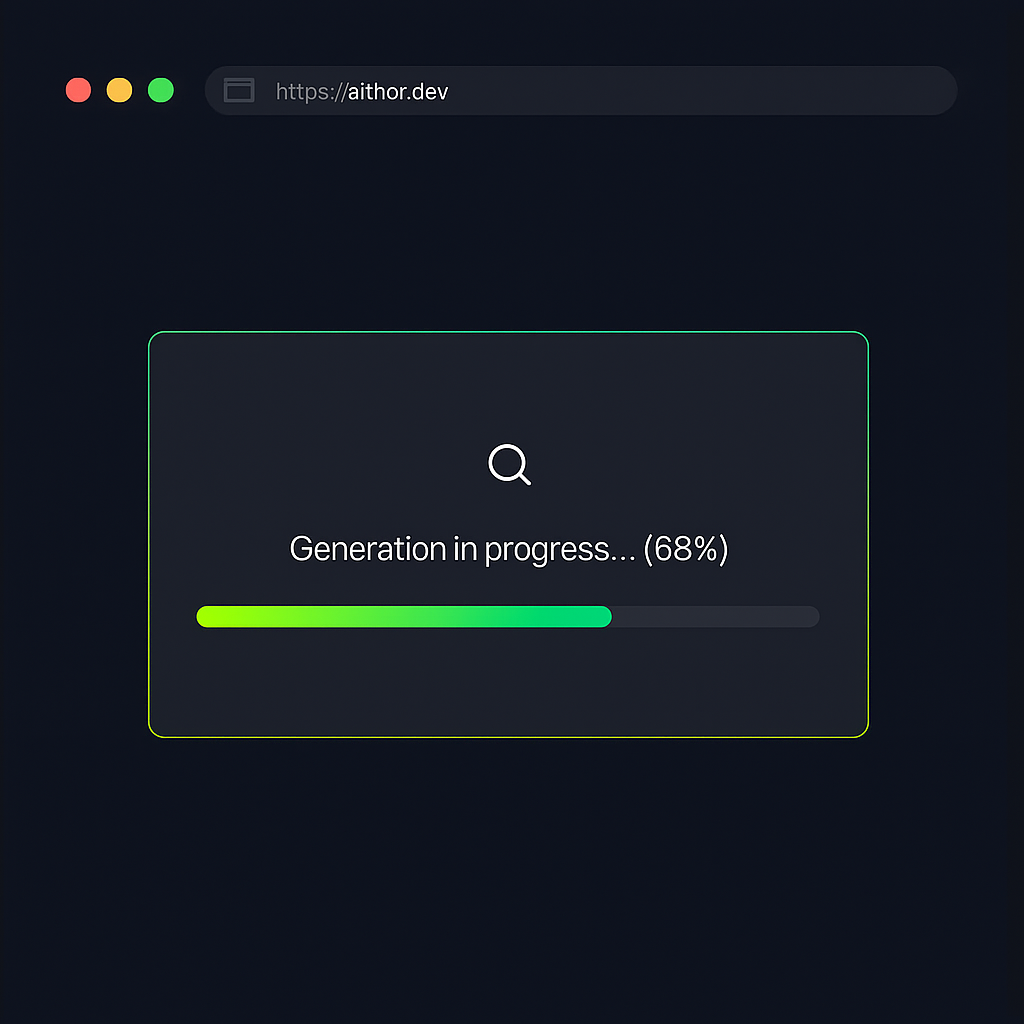Screen dimensions: 1024x1024
Task: Click the word "progress..." in status text
Action: pos(560,550)
